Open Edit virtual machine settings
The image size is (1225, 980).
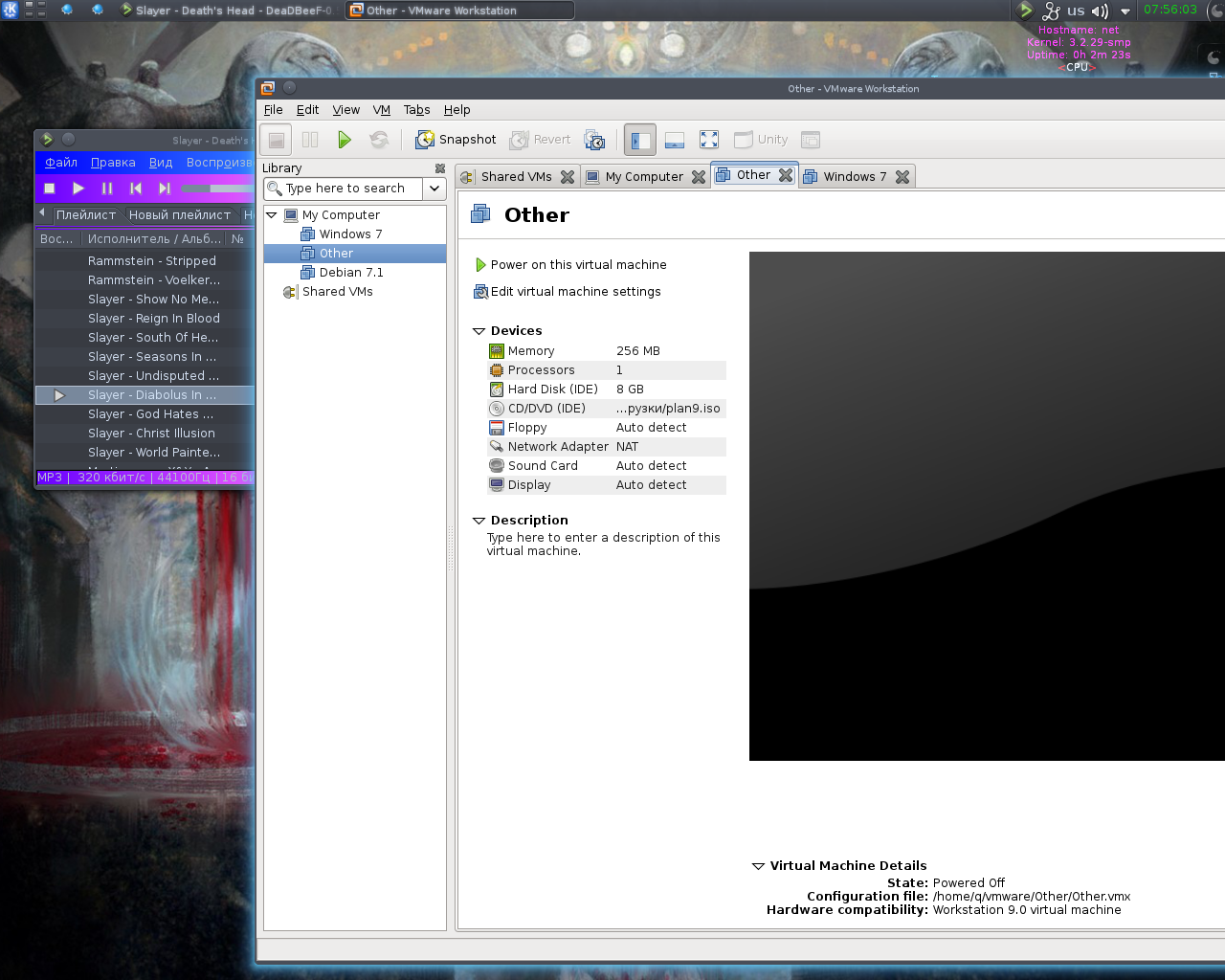(x=575, y=292)
